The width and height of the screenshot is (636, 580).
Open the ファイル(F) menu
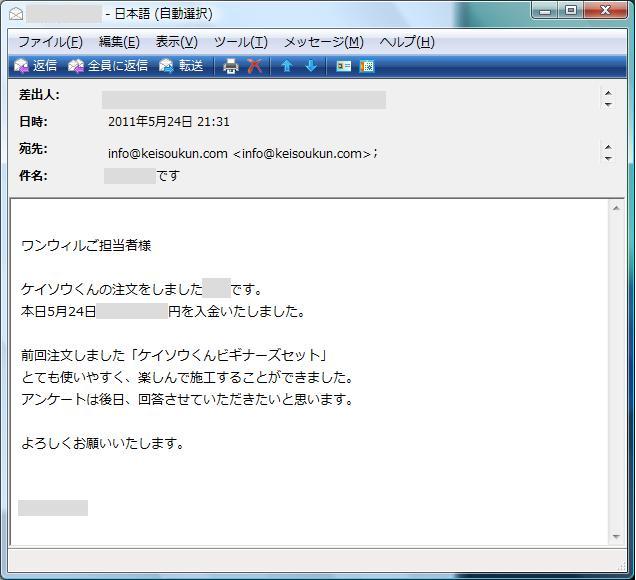pos(50,42)
